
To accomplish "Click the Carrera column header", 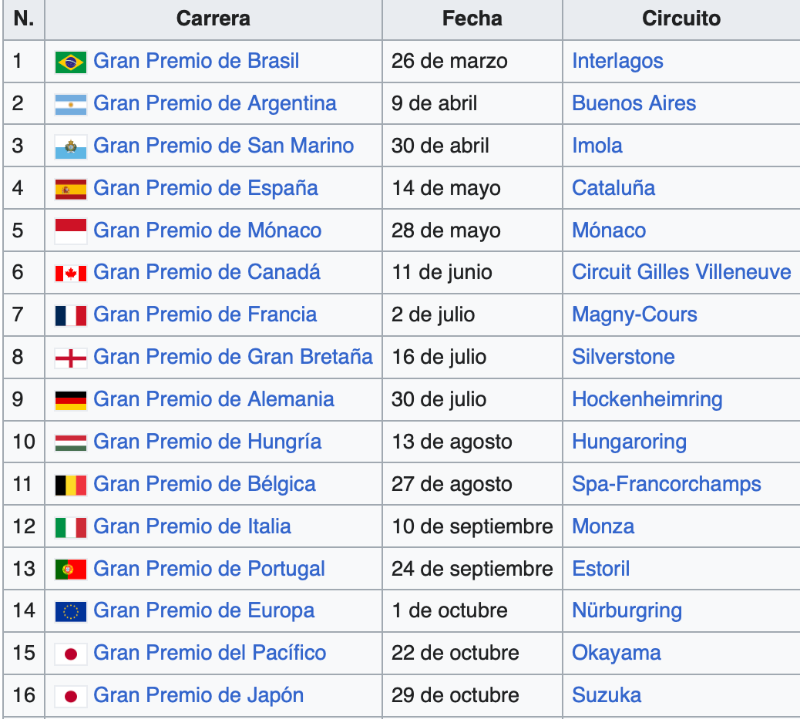I will click(x=213, y=19).
